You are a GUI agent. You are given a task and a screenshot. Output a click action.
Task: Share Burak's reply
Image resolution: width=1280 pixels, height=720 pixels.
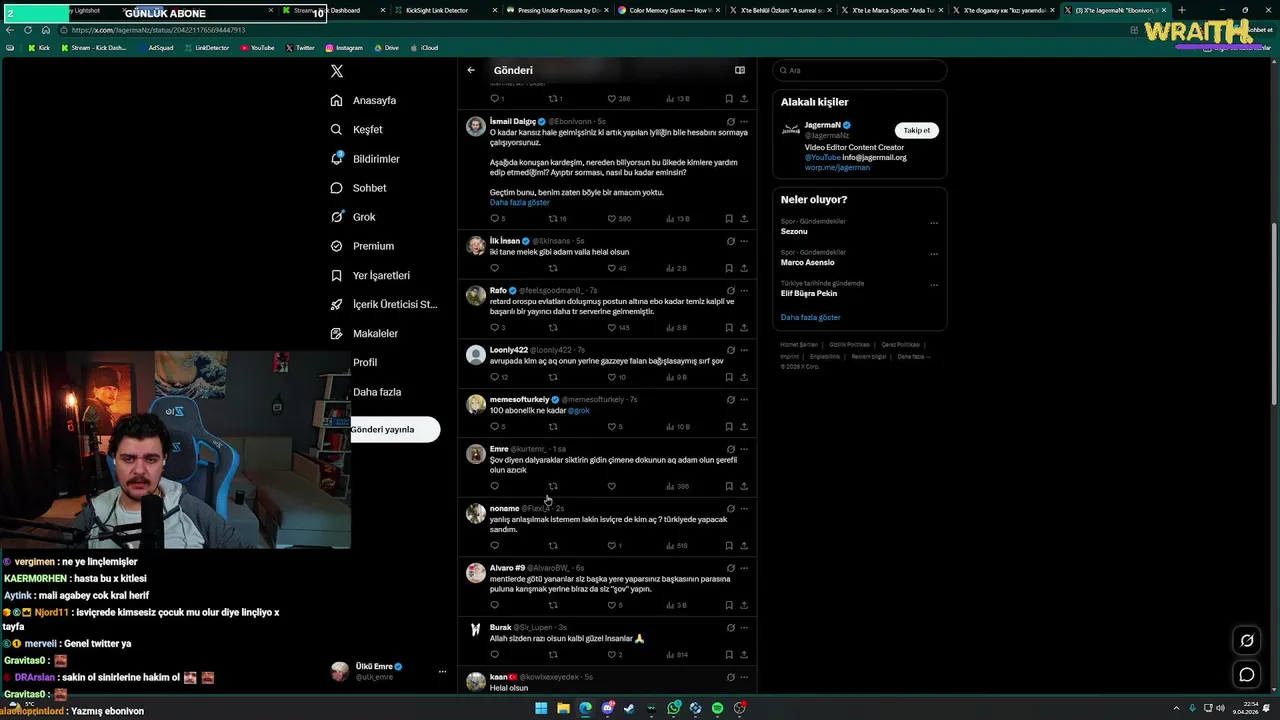click(744, 655)
